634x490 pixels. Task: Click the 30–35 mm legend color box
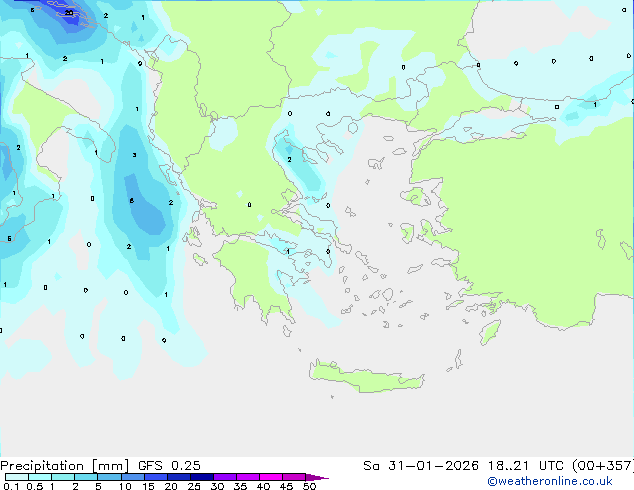225,477
